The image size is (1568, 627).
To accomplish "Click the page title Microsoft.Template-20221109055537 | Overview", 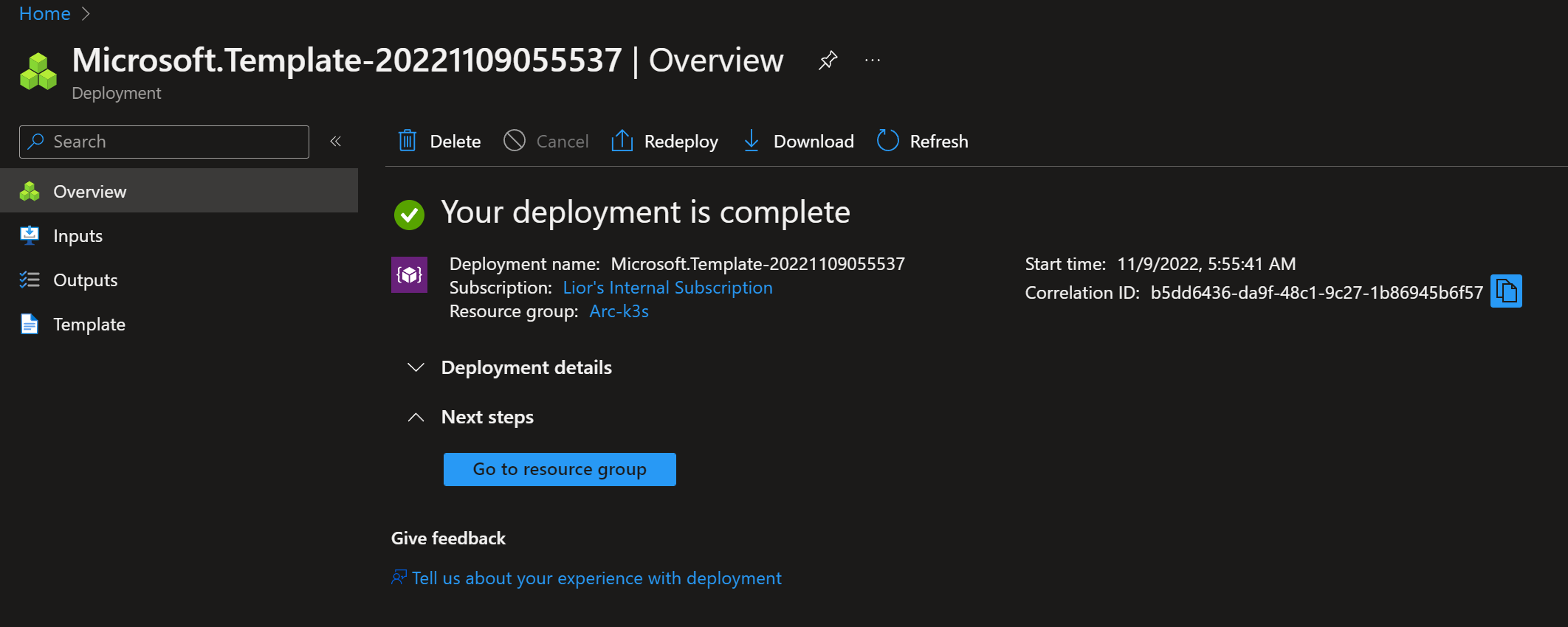I will [x=427, y=60].
